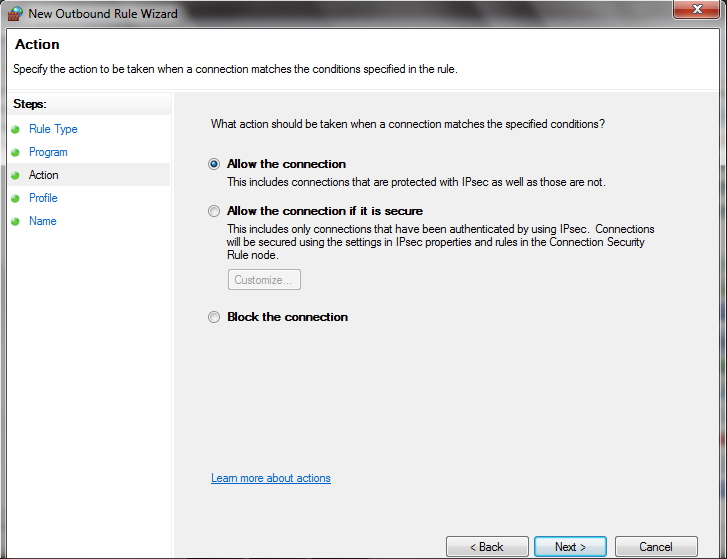Choose Block the connection option
Image resolution: width=727 pixels, height=559 pixels.
click(x=214, y=317)
